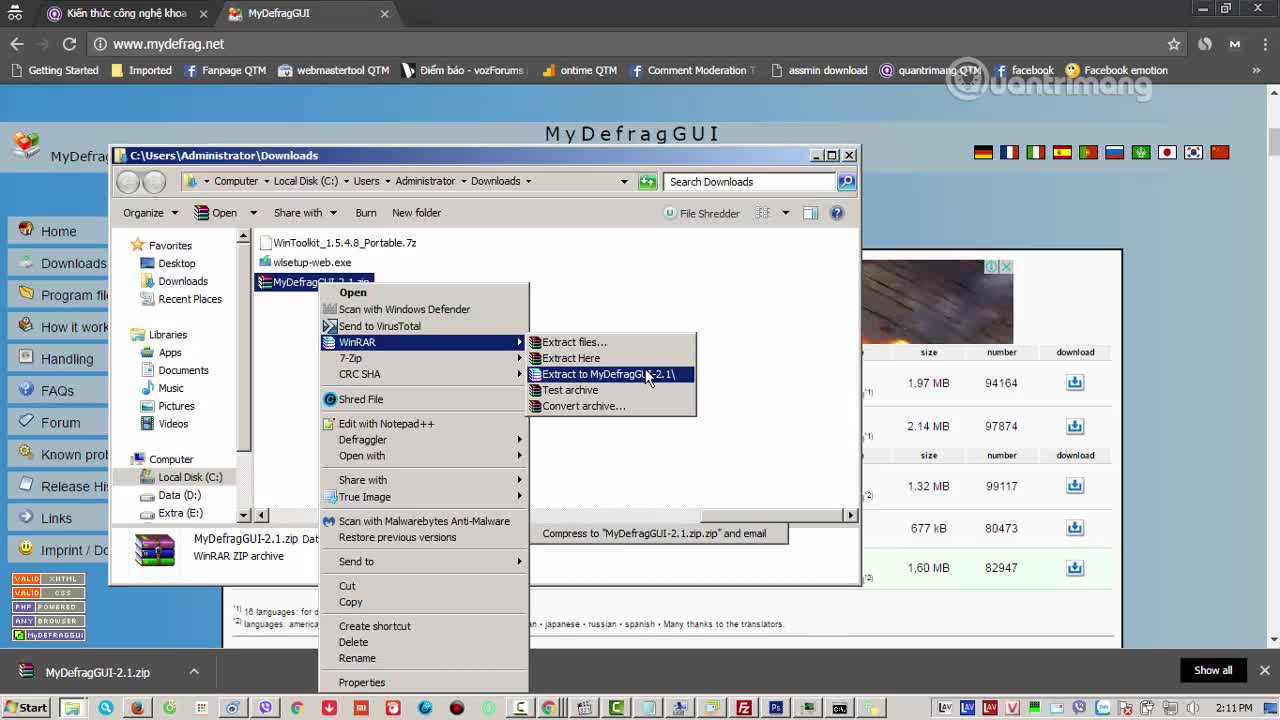Open the chevron beside the download bar item

[194, 672]
